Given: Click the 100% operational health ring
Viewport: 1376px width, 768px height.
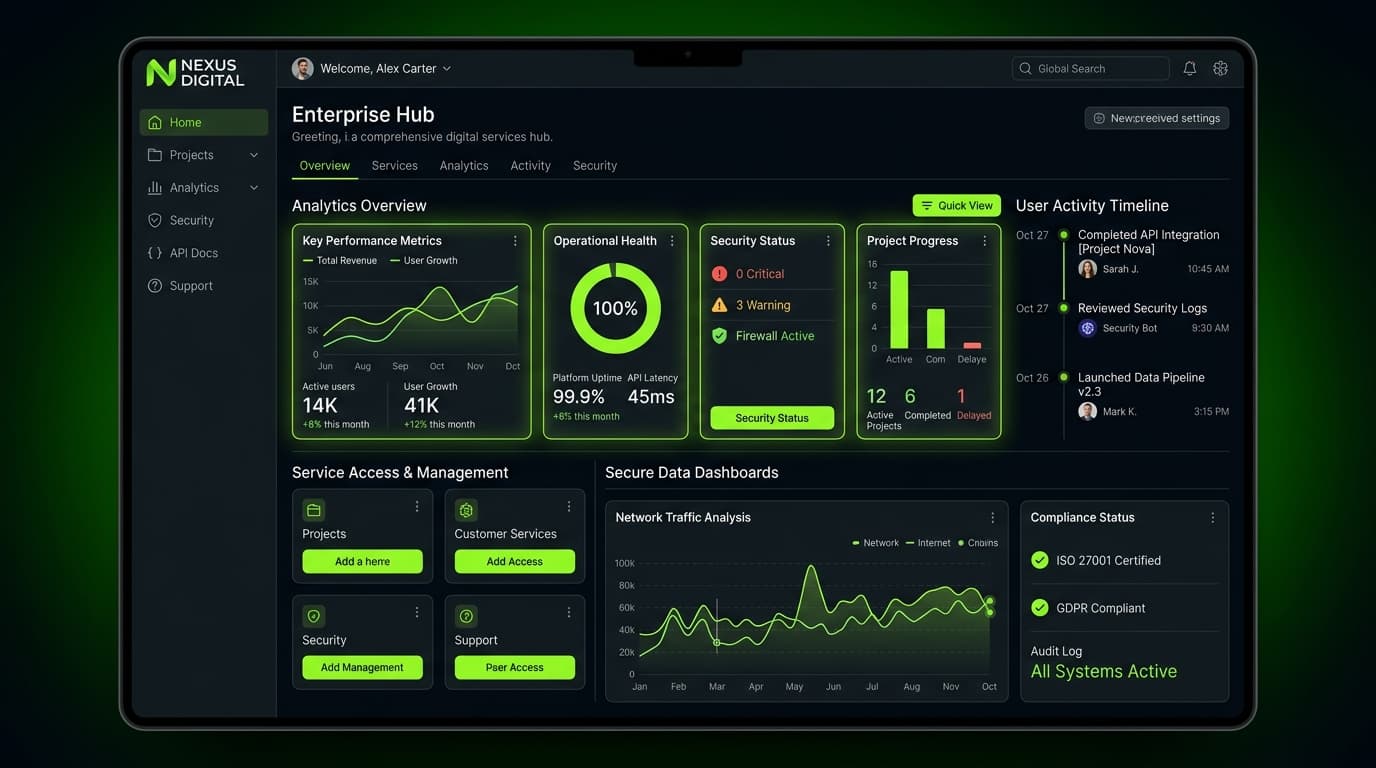Looking at the screenshot, I should tap(616, 308).
